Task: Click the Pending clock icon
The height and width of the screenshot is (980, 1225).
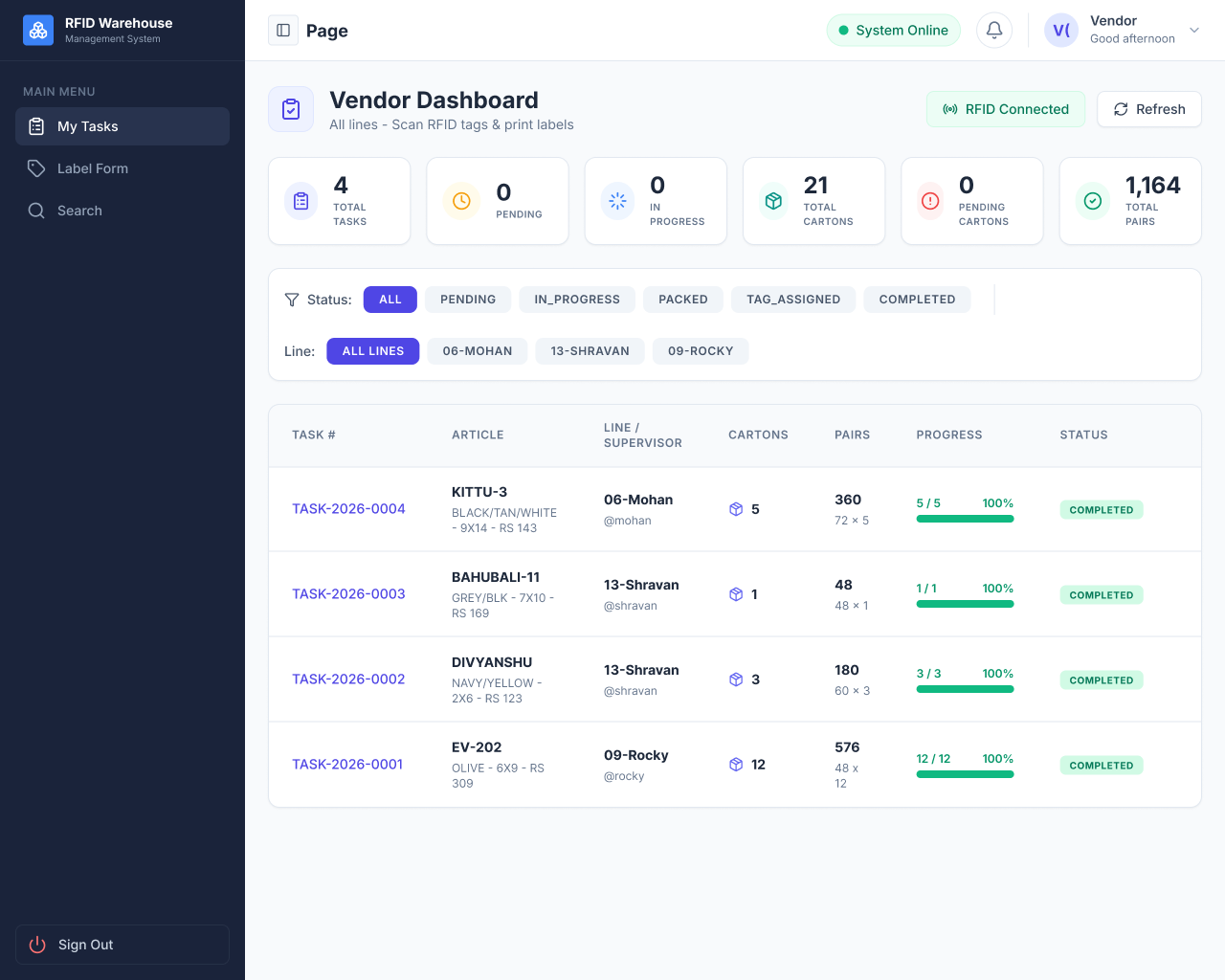Action: [461, 201]
